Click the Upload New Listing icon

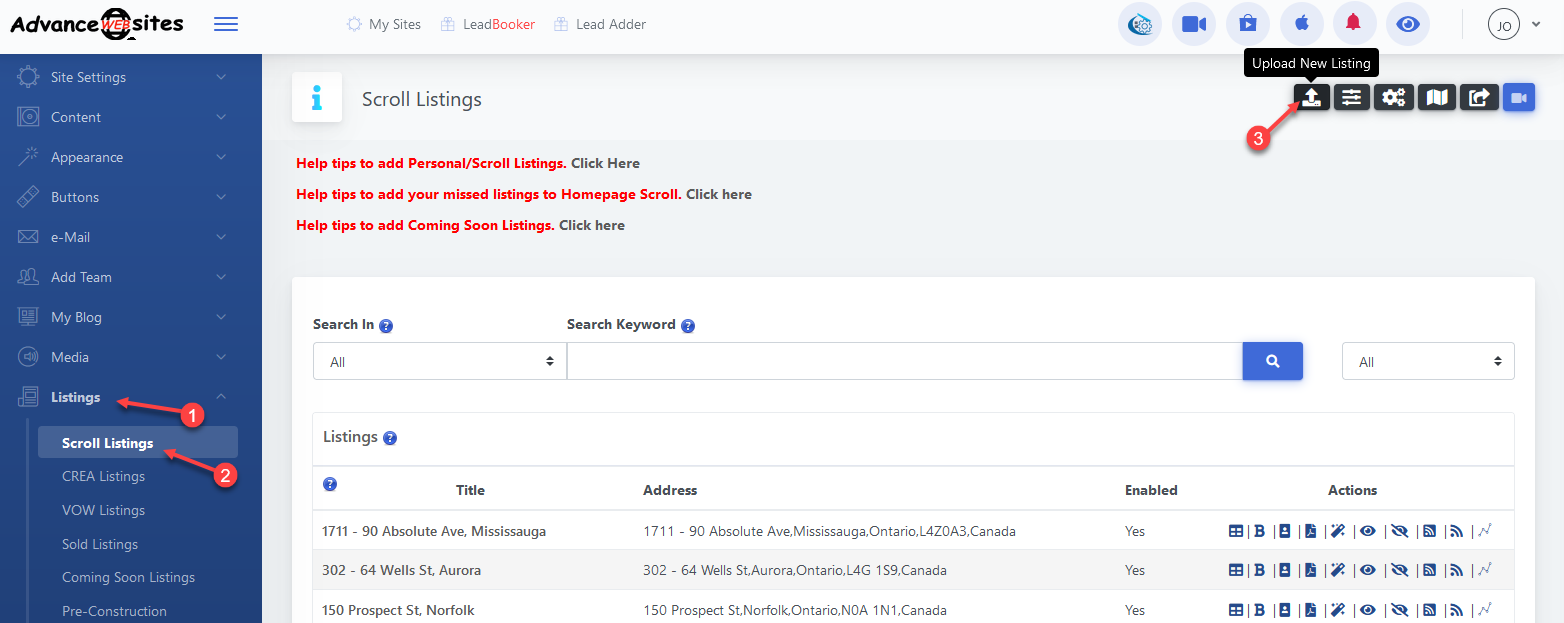click(1312, 97)
